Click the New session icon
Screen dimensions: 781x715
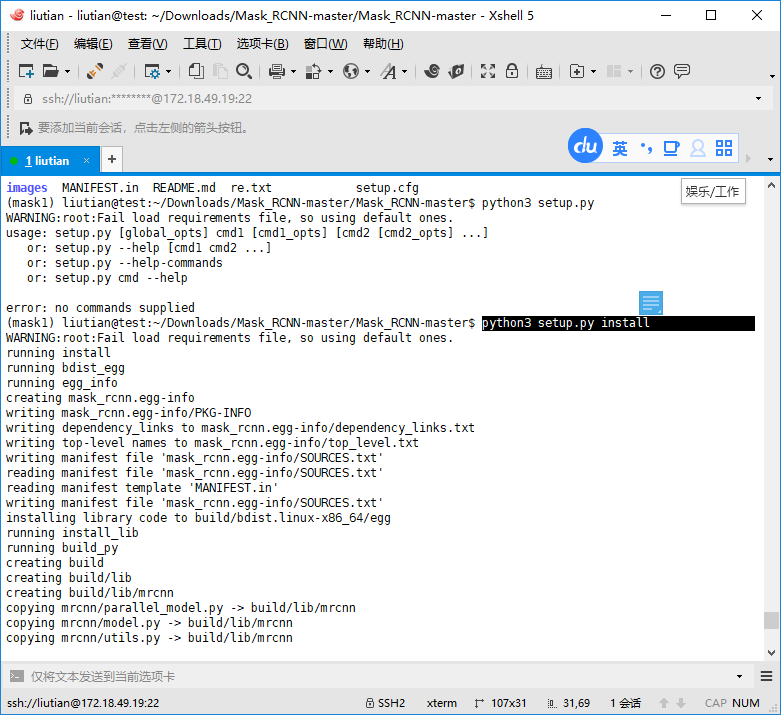[x=26, y=71]
